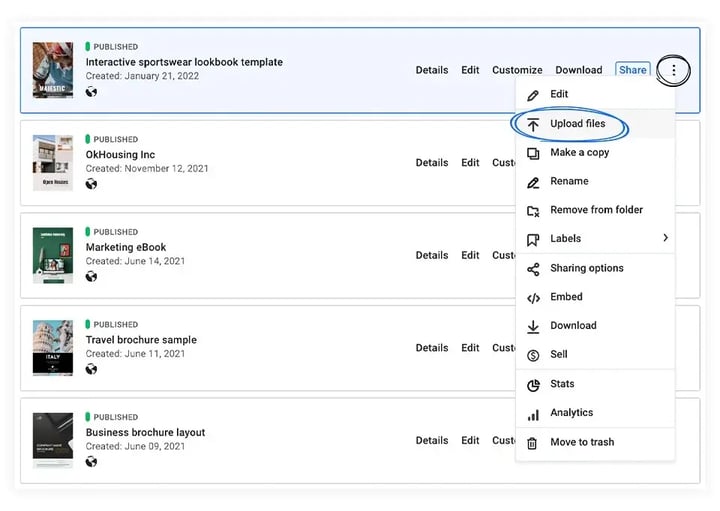Click globe icon under Marketing eBook
Screen dimensions: 720x511
pos(91,276)
